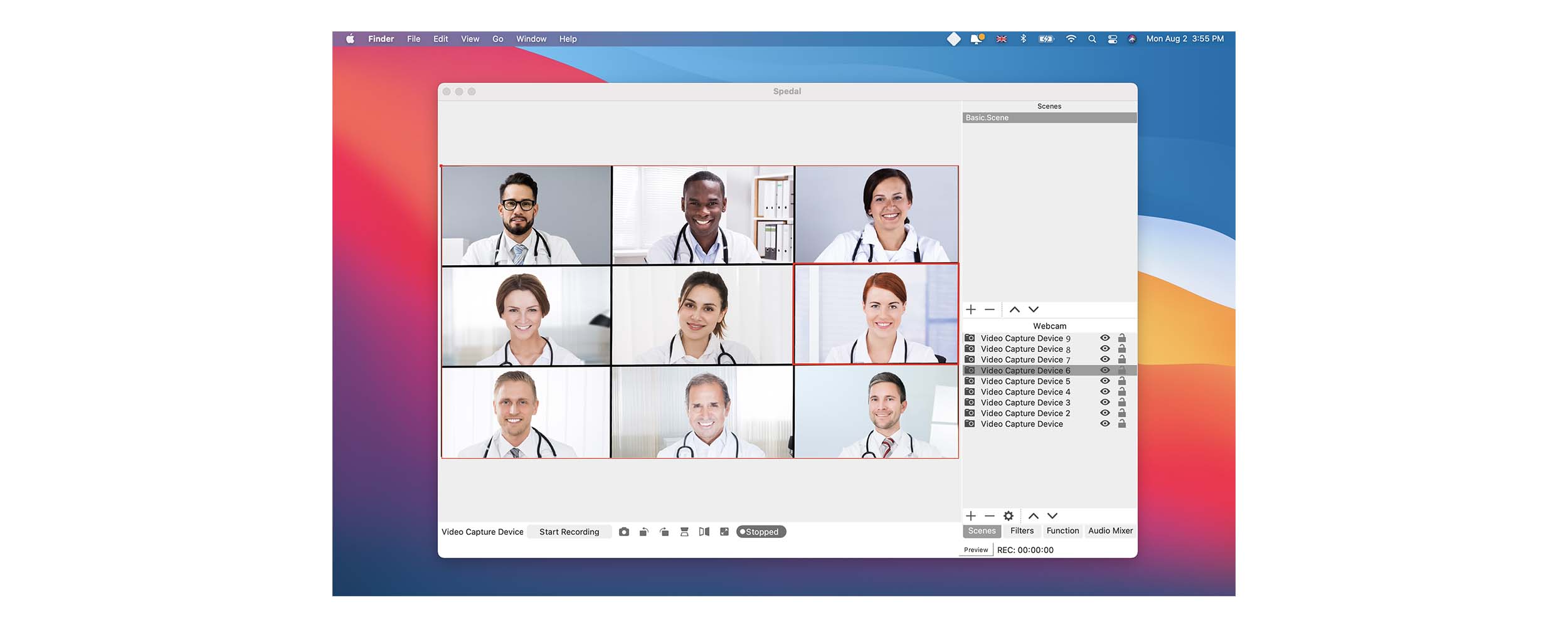
Task: Click the fit-to-screen expand icon in the toolbar
Action: (x=724, y=532)
